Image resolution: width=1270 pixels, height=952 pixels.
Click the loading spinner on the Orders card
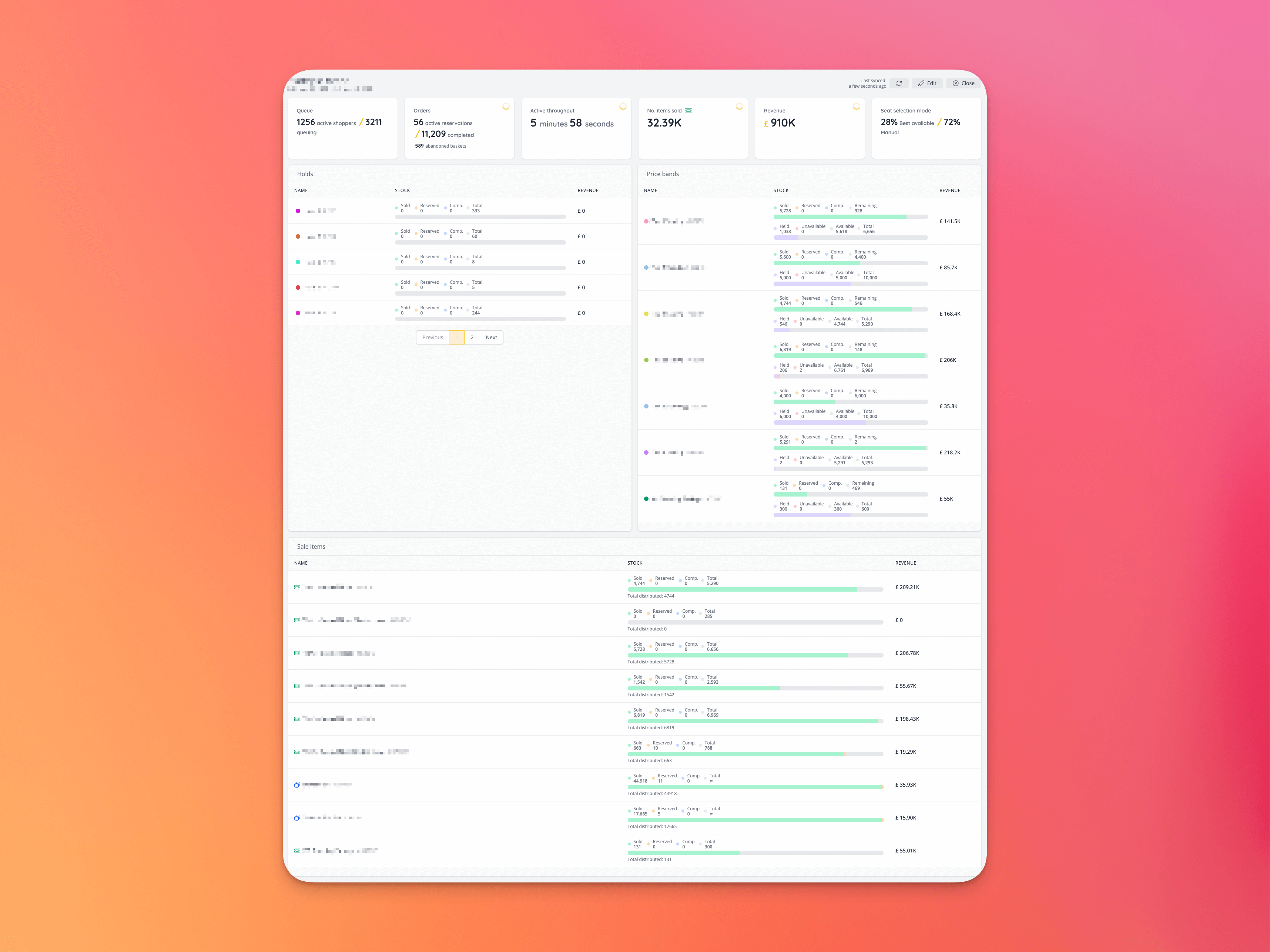pyautogui.click(x=506, y=106)
